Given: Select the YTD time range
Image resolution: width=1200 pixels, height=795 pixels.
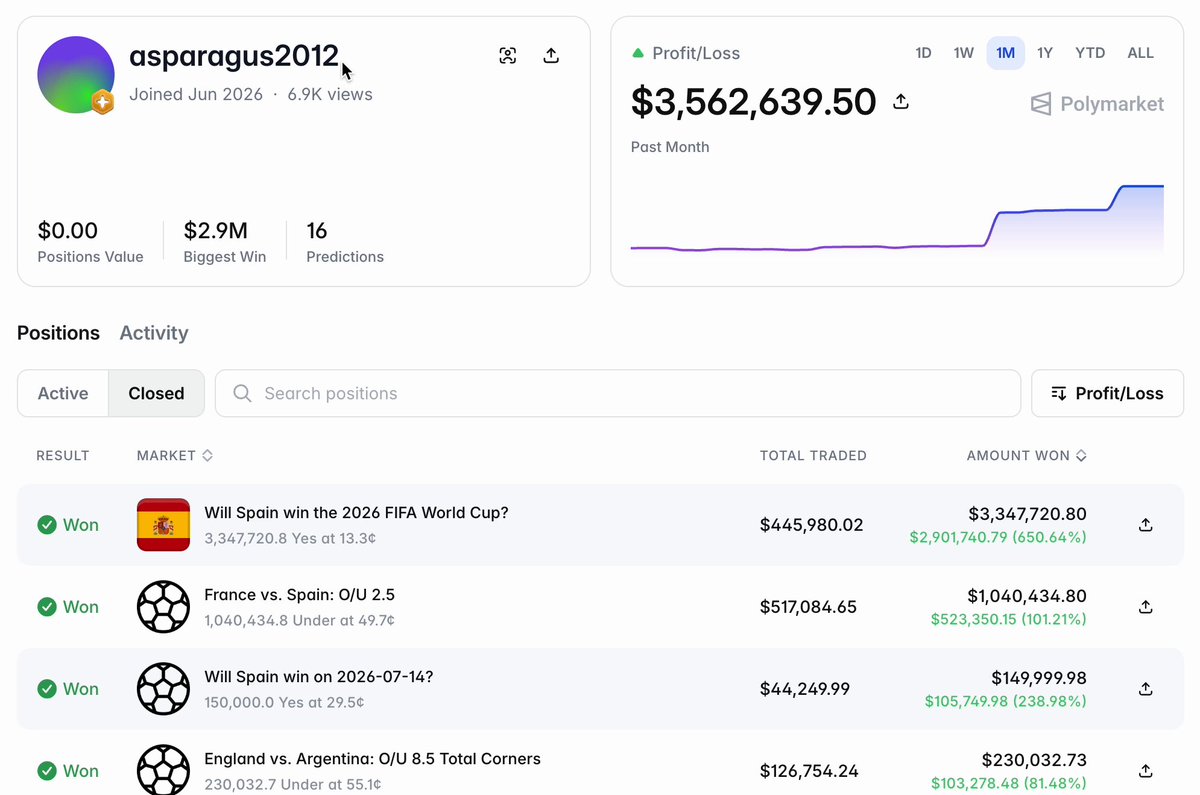Looking at the screenshot, I should pyautogui.click(x=1090, y=53).
